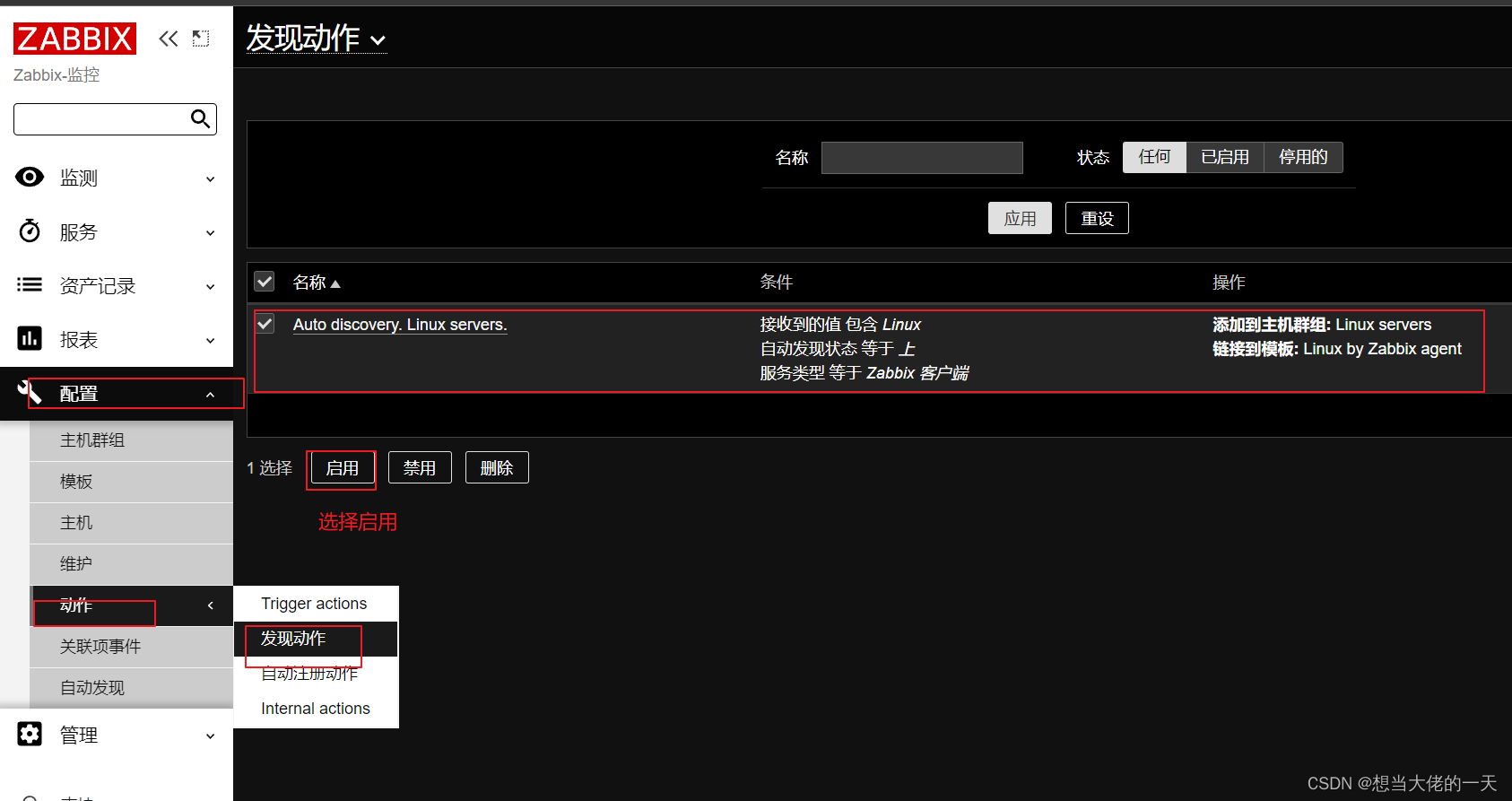
Task: Click the 操作 column header
Action: point(1229,282)
